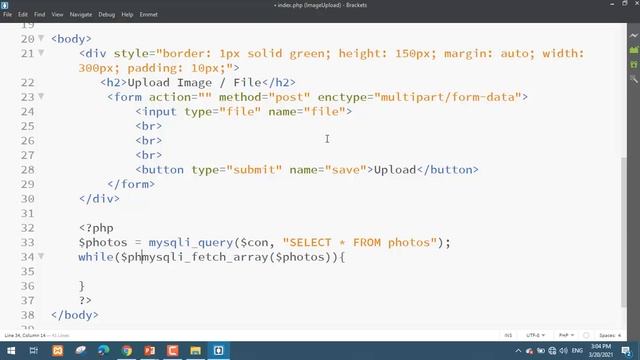Open the Help menu
Viewport: 640px width, 360px height.
(127, 14)
